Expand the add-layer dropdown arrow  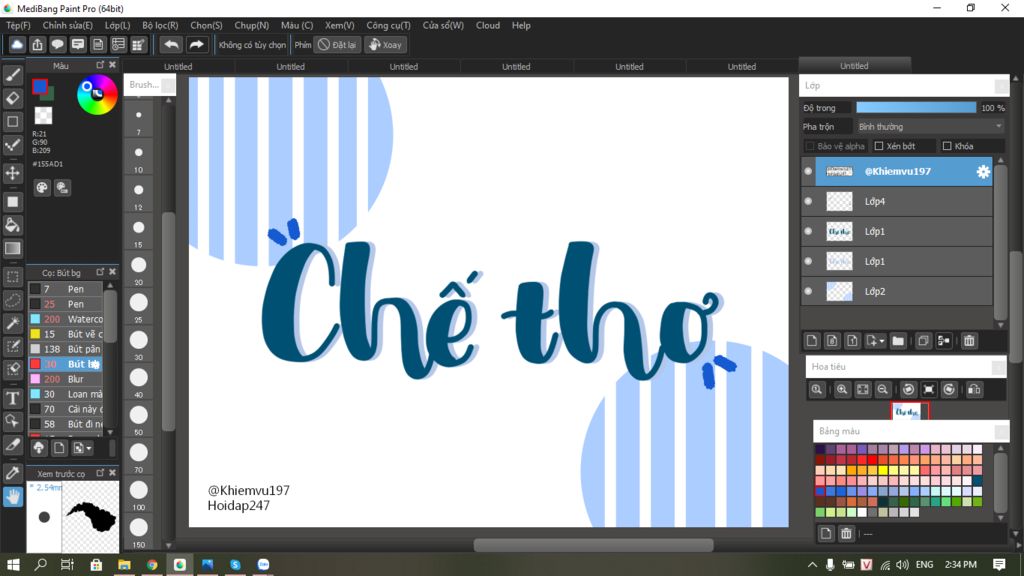pos(882,342)
